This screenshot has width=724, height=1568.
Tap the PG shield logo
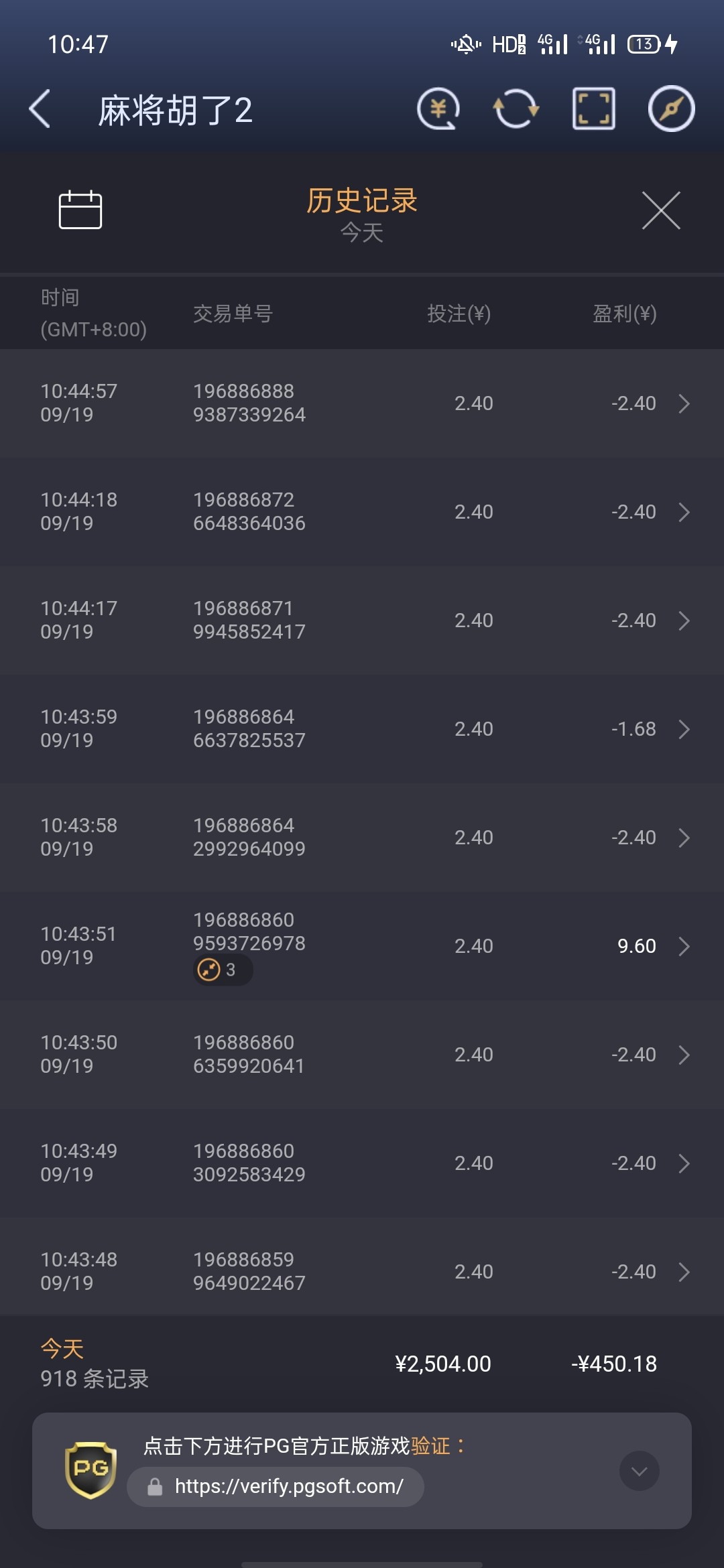pos(90,1470)
